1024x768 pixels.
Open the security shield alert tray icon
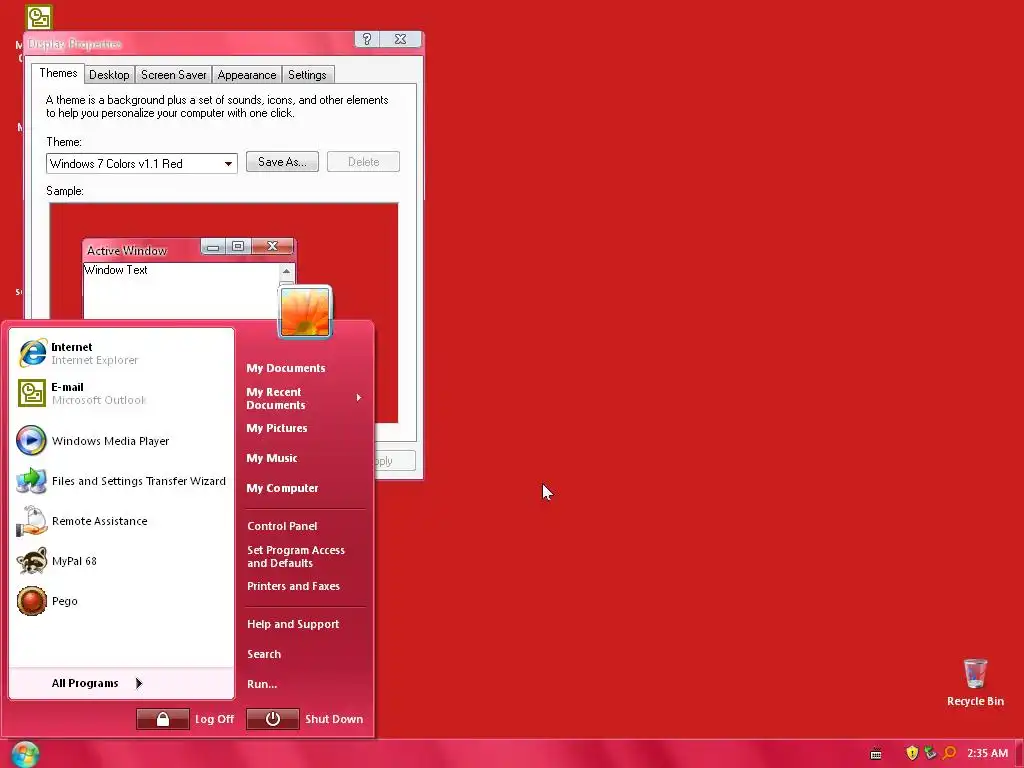912,753
